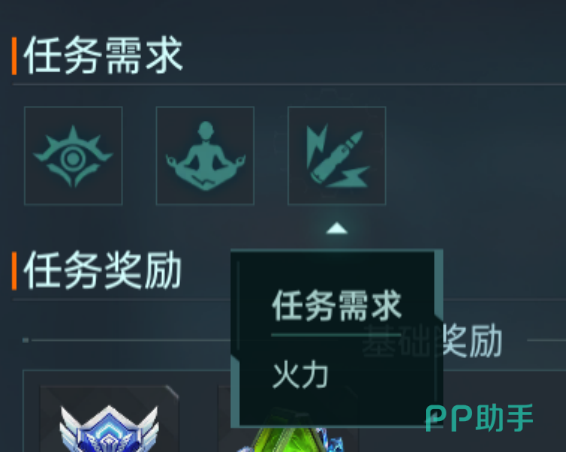Image resolution: width=566 pixels, height=453 pixels.
Task: Click the 任务需求 title inside tooltip
Action: (x=336, y=306)
